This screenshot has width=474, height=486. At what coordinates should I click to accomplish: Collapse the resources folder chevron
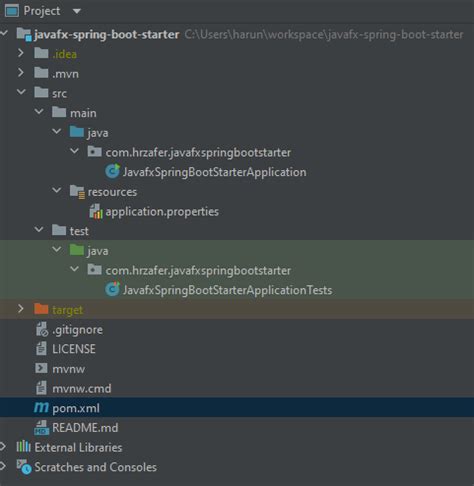click(x=57, y=190)
